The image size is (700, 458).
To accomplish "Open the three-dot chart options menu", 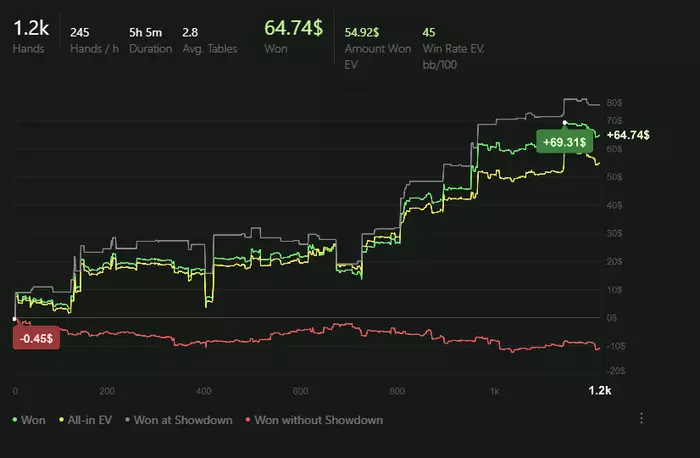I will point(641,418).
